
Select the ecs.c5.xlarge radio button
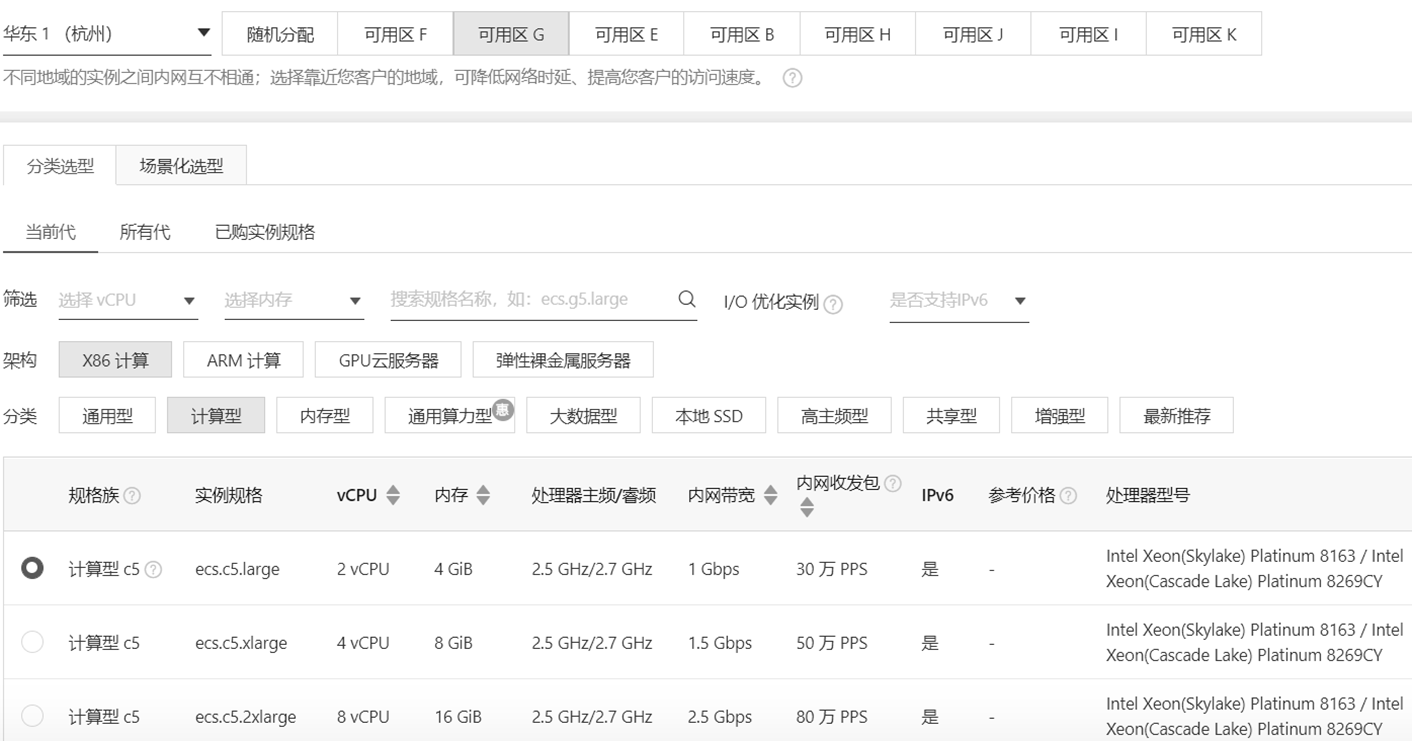pyautogui.click(x=33, y=642)
